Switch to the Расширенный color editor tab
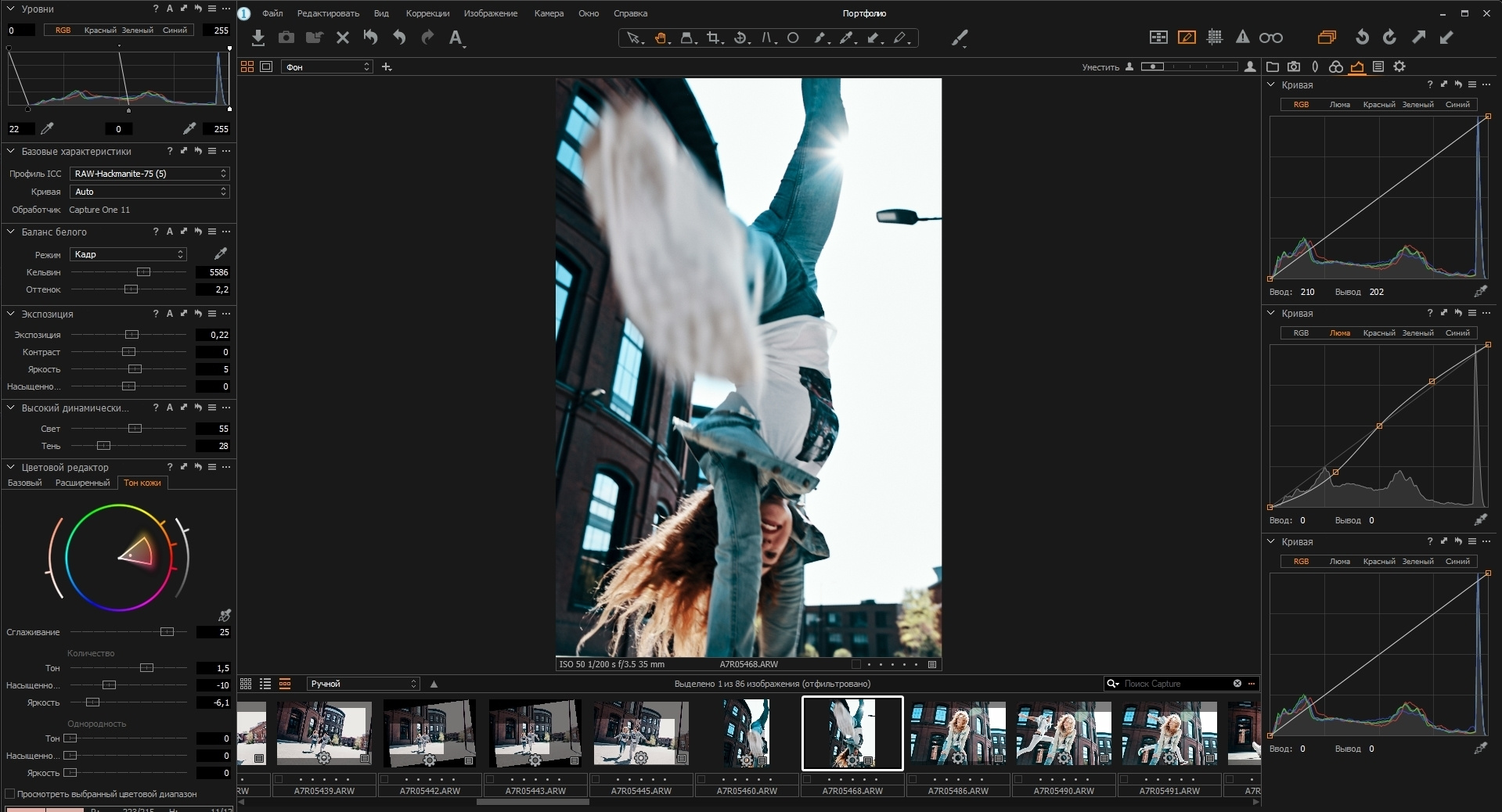The width and height of the screenshot is (1502, 812). pyautogui.click(x=82, y=483)
